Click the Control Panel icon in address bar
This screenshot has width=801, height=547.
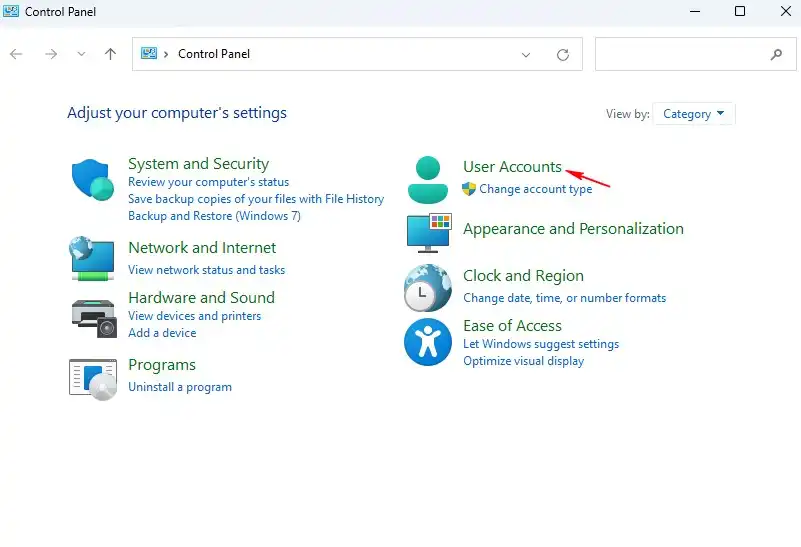pos(149,53)
